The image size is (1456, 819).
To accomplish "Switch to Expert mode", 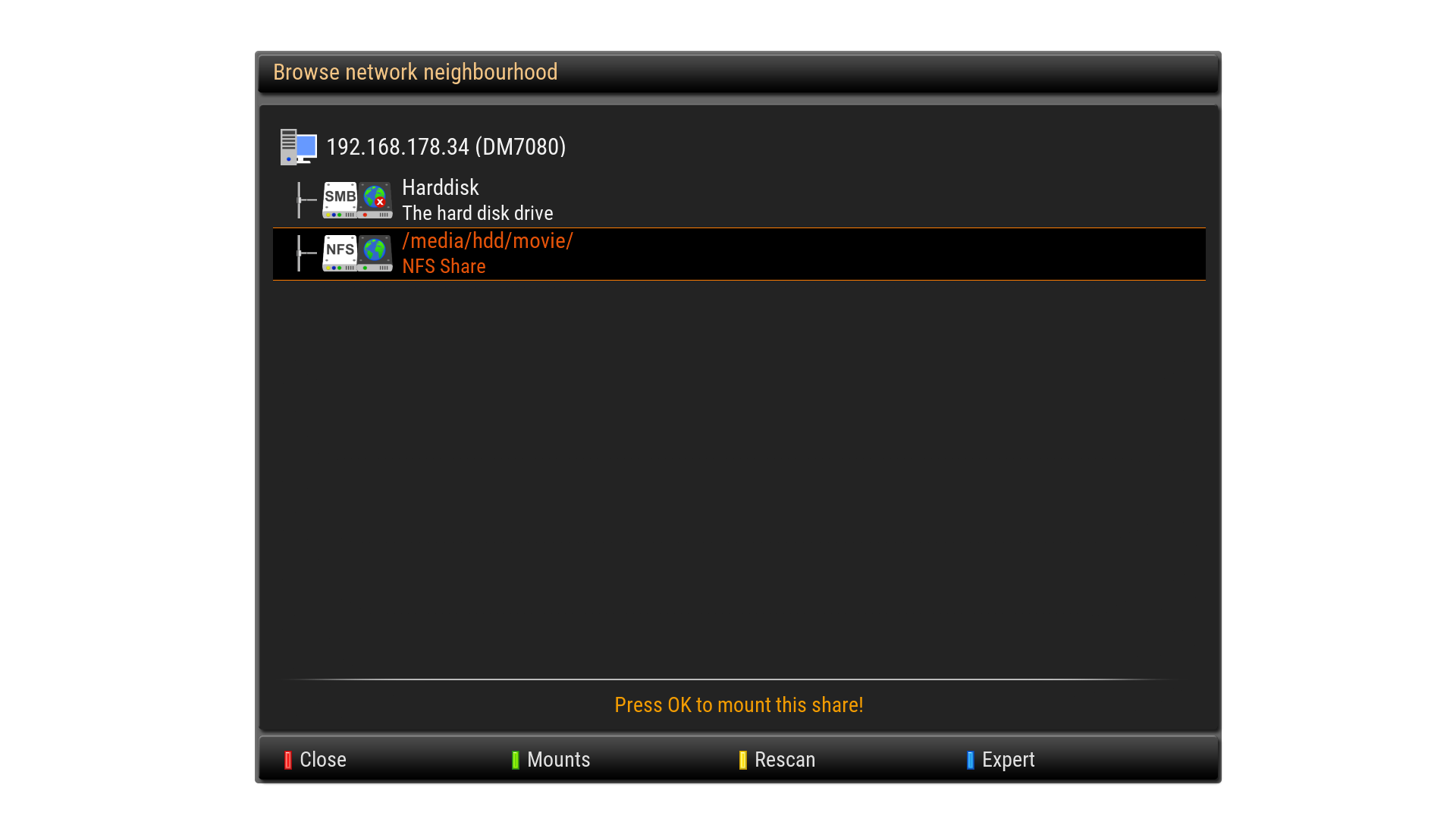I will click(1008, 760).
